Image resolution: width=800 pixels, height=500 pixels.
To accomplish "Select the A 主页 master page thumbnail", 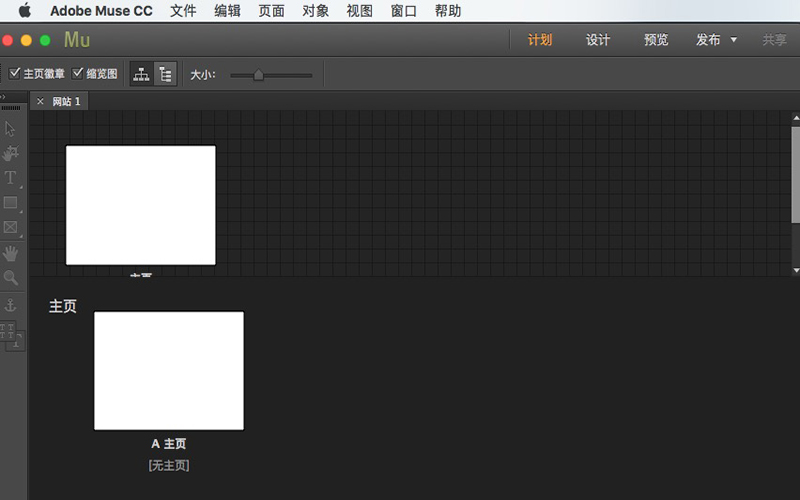I will [x=169, y=371].
